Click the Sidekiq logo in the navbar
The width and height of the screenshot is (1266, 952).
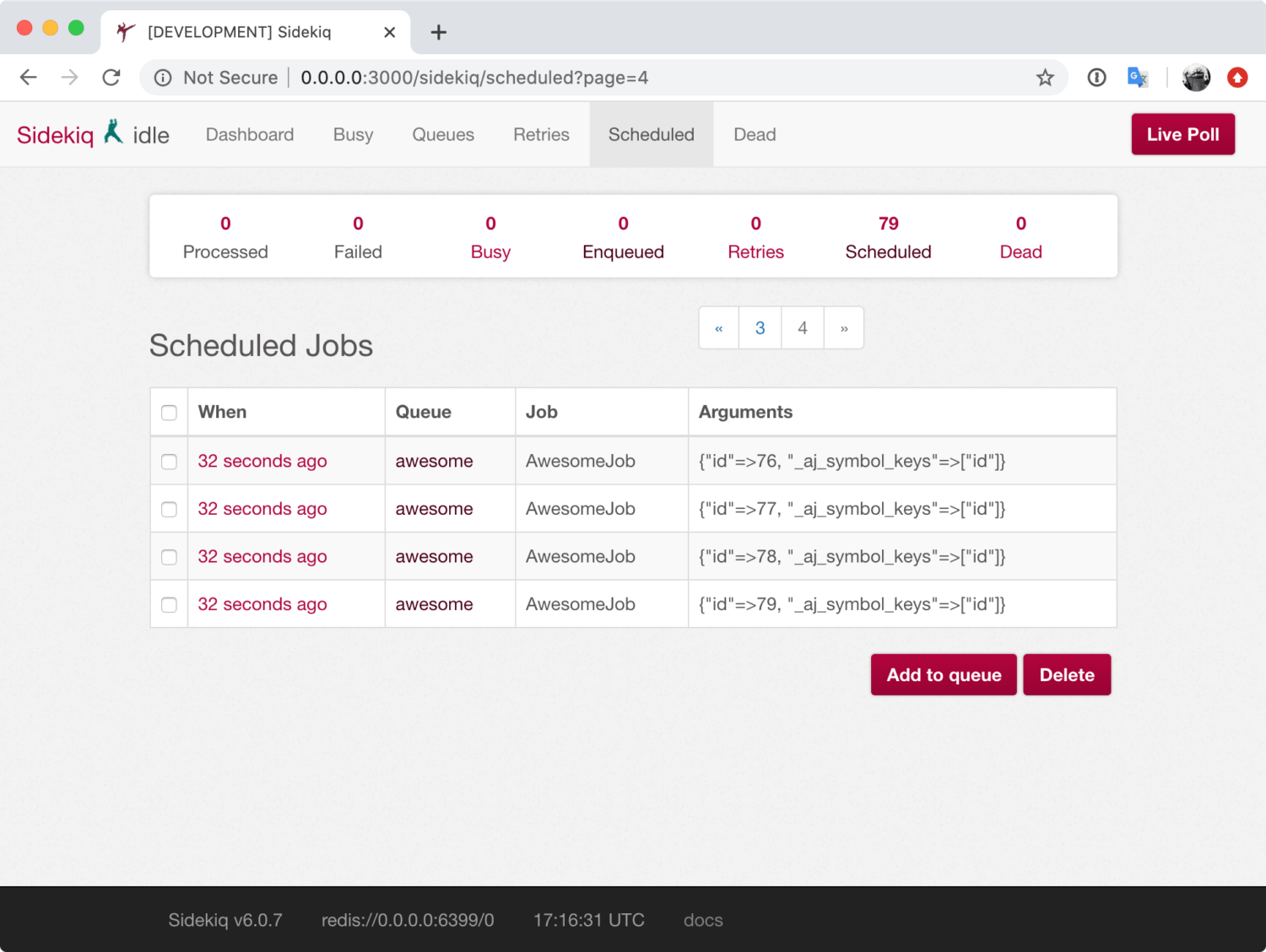tap(56, 135)
